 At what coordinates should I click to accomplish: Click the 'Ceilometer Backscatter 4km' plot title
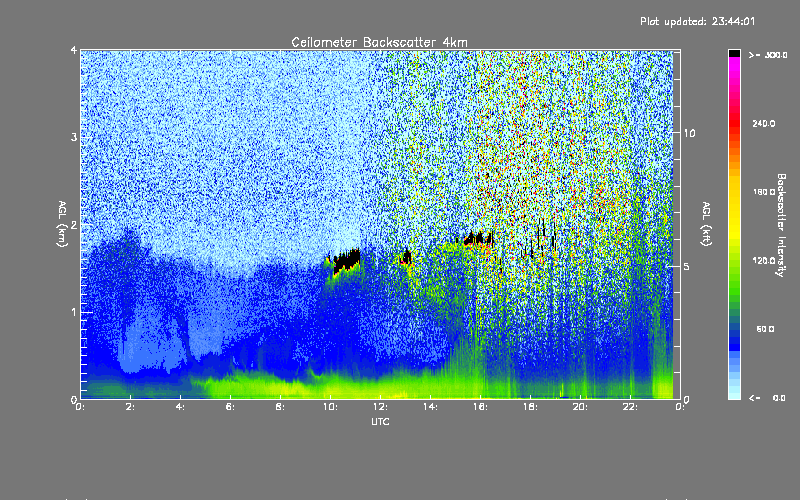click(379, 42)
